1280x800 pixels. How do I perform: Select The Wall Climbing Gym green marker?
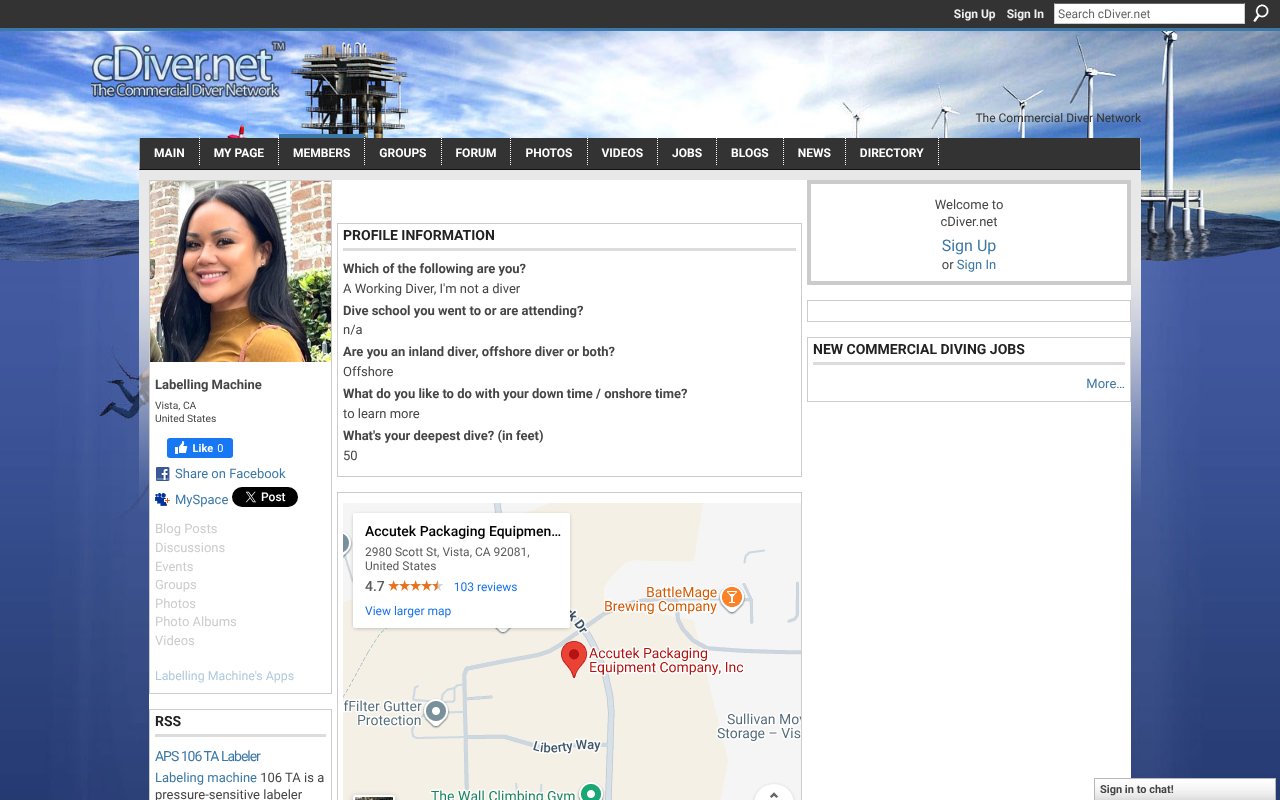click(x=589, y=792)
